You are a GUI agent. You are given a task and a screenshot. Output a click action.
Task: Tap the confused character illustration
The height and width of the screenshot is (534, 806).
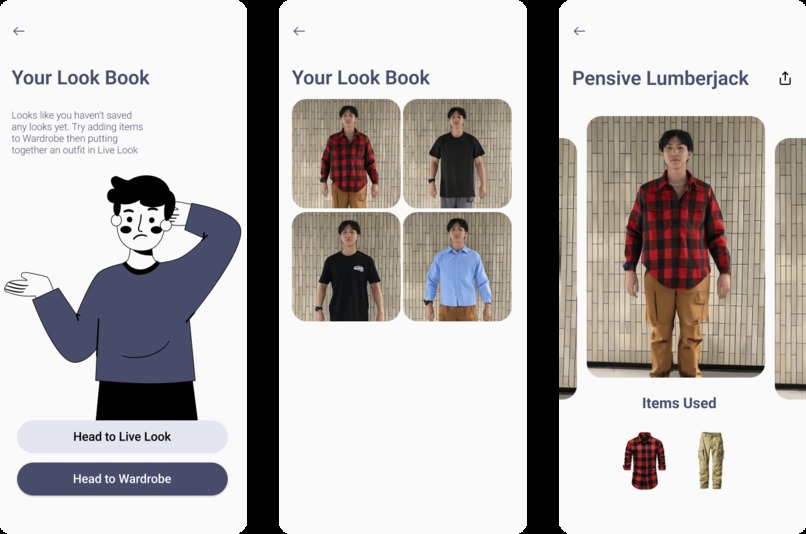[x=123, y=297]
